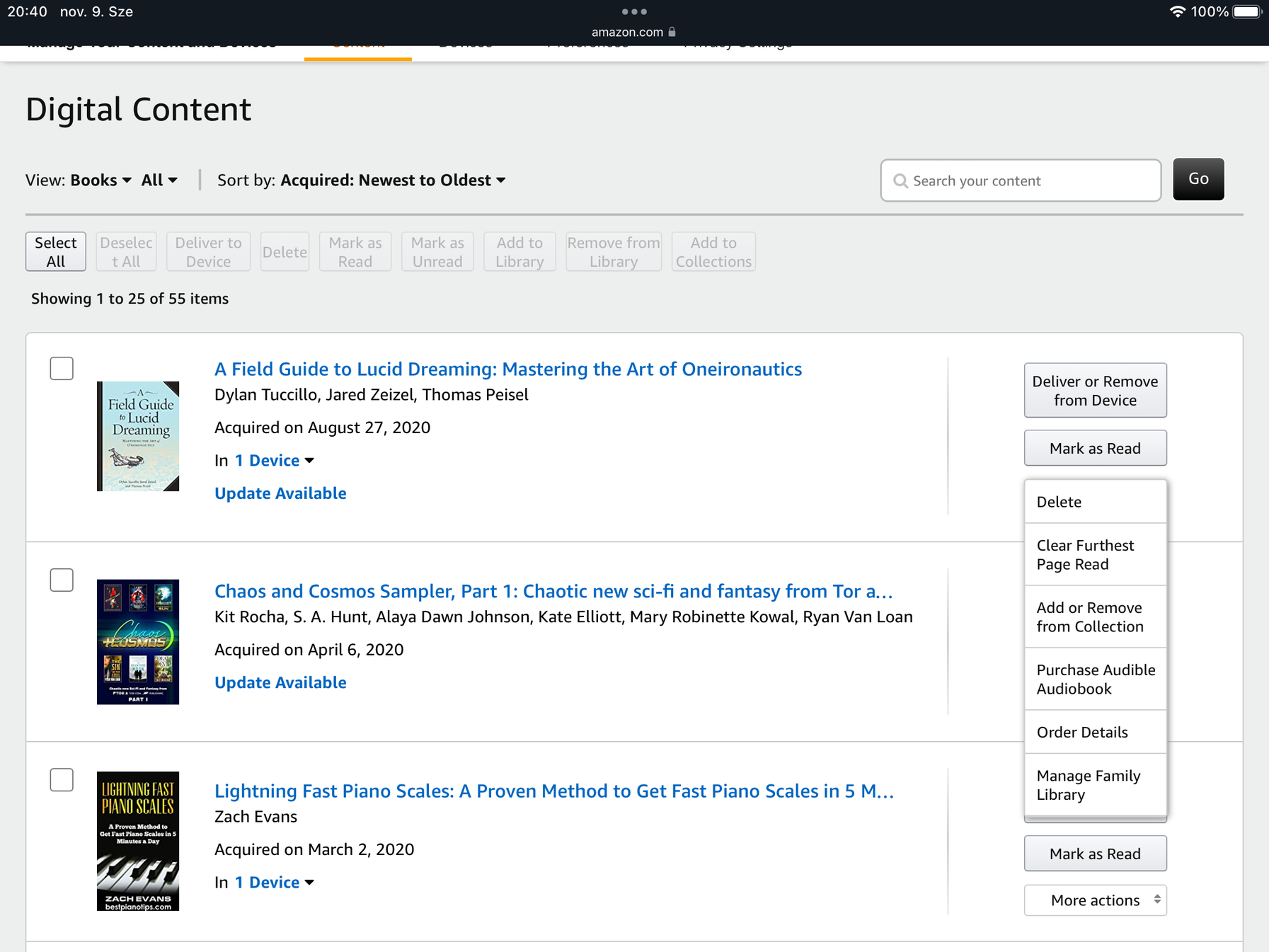Tap the Wi-Fi status icon
The width and height of the screenshot is (1269, 952).
1177,11
